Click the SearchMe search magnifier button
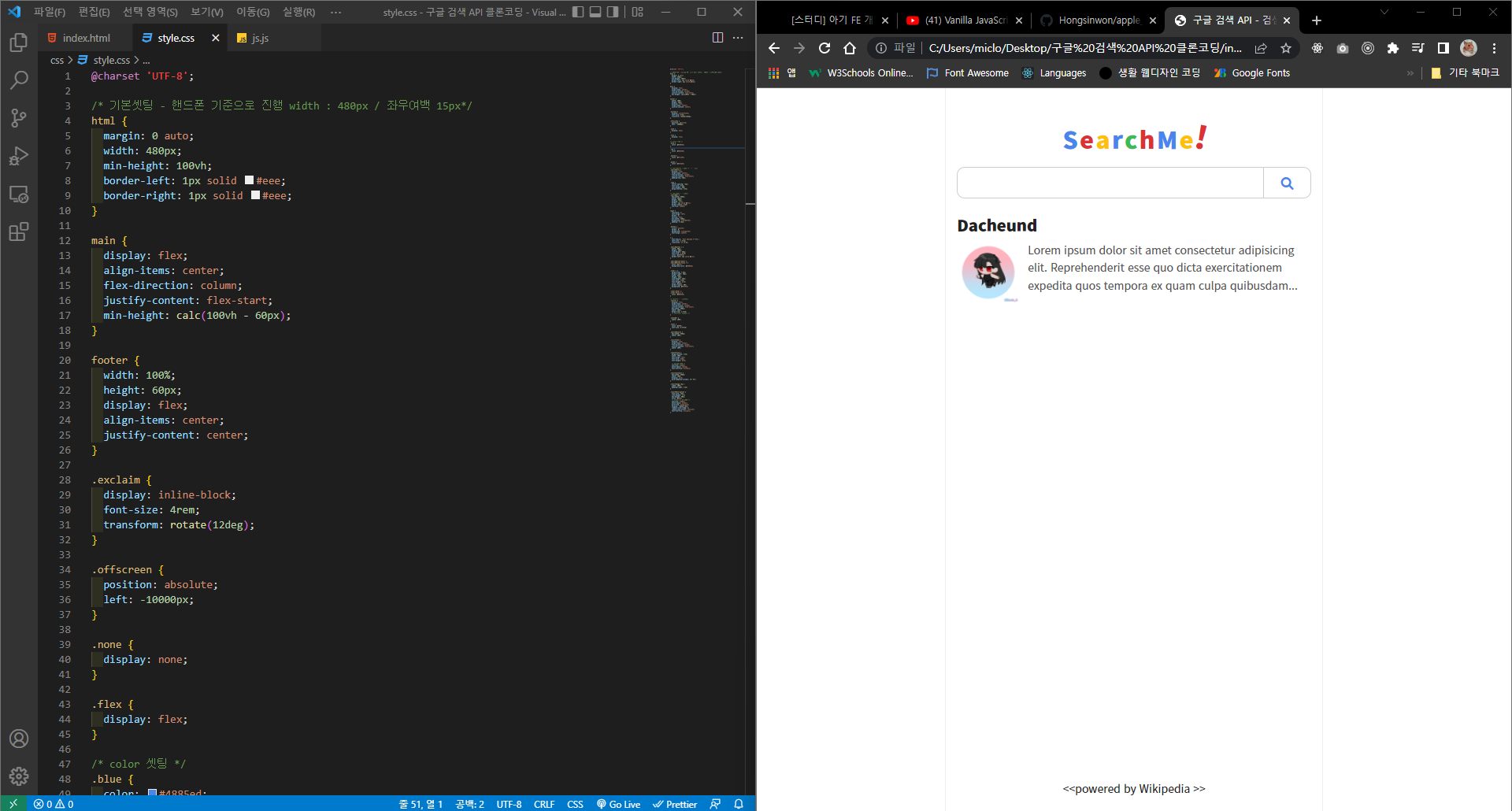The height and width of the screenshot is (811, 1512). tap(1287, 183)
